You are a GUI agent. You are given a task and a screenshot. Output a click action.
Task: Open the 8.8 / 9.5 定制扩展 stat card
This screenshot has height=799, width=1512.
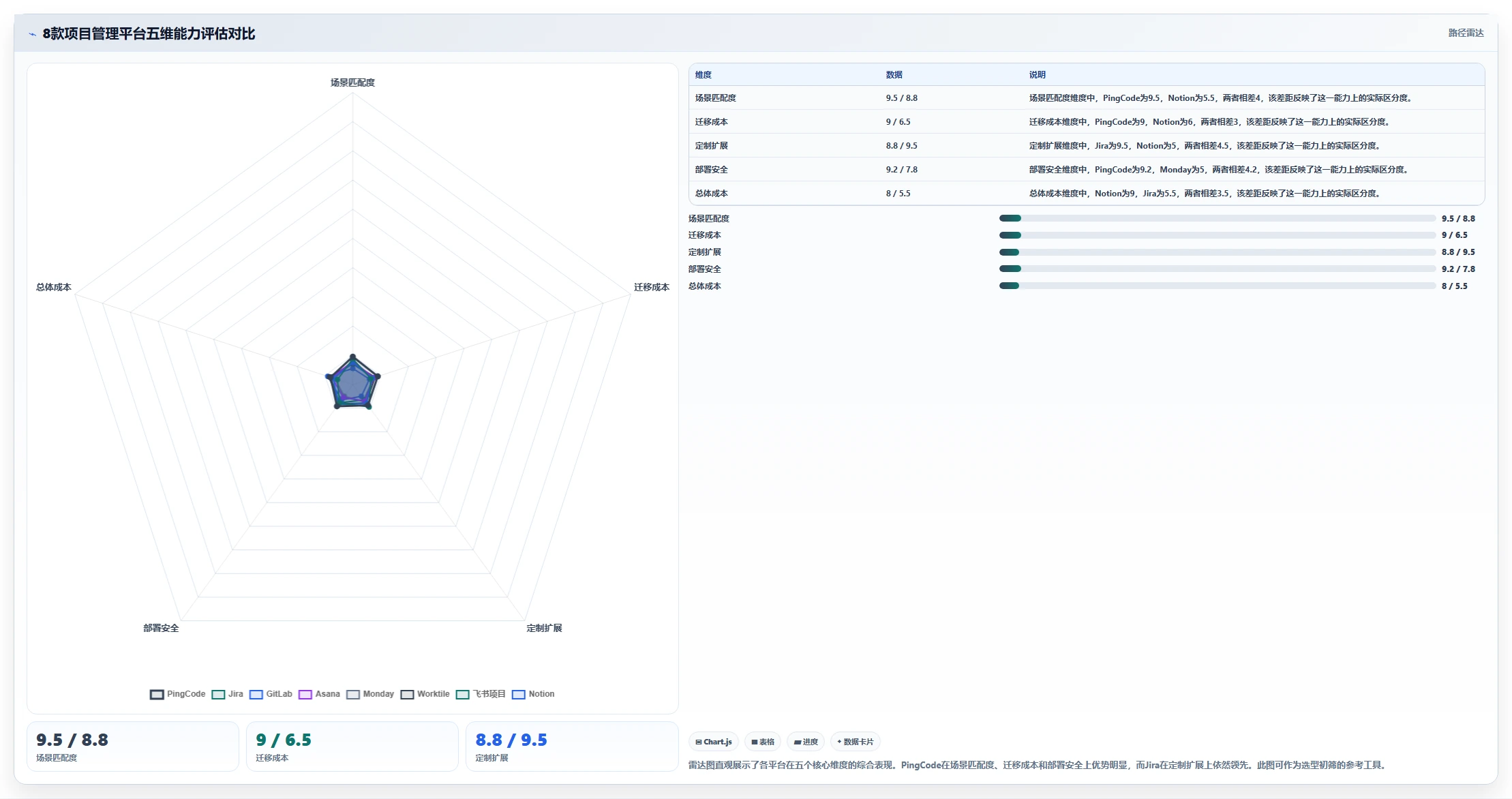pos(572,747)
